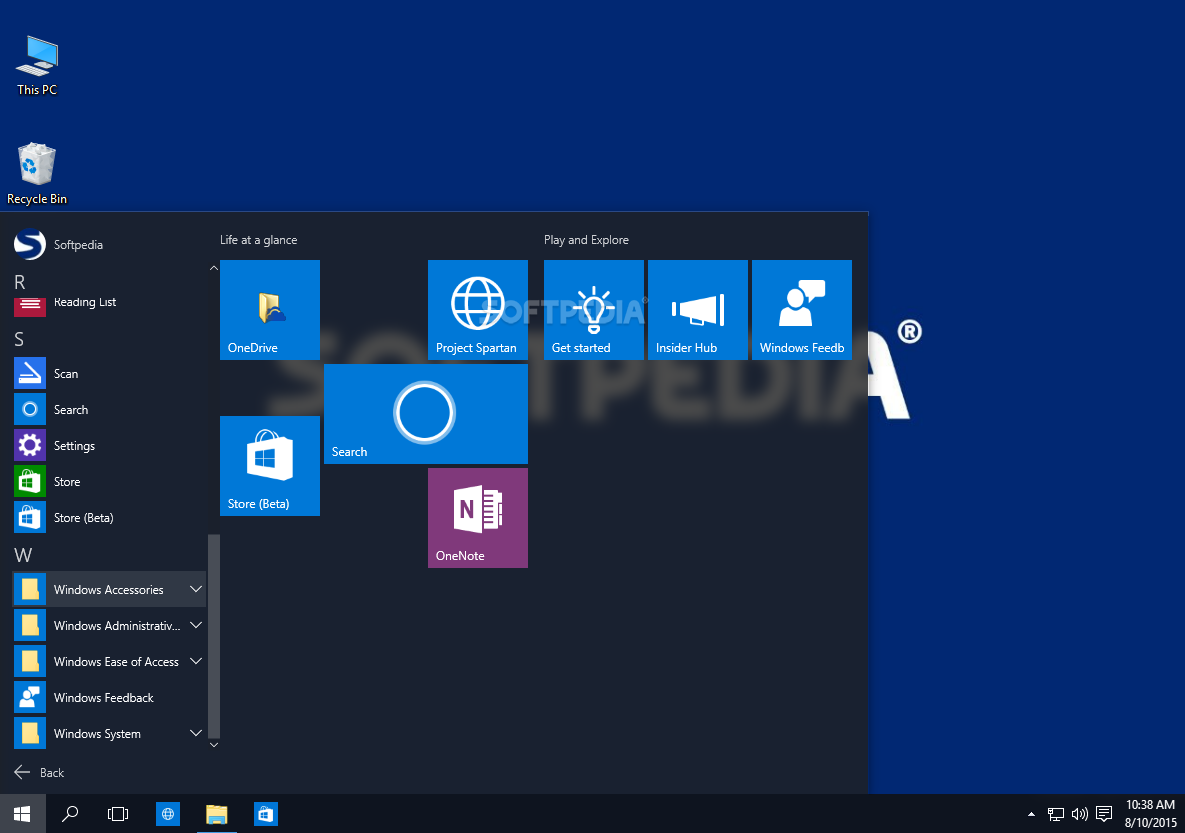Click the letter S group header

(x=20, y=339)
